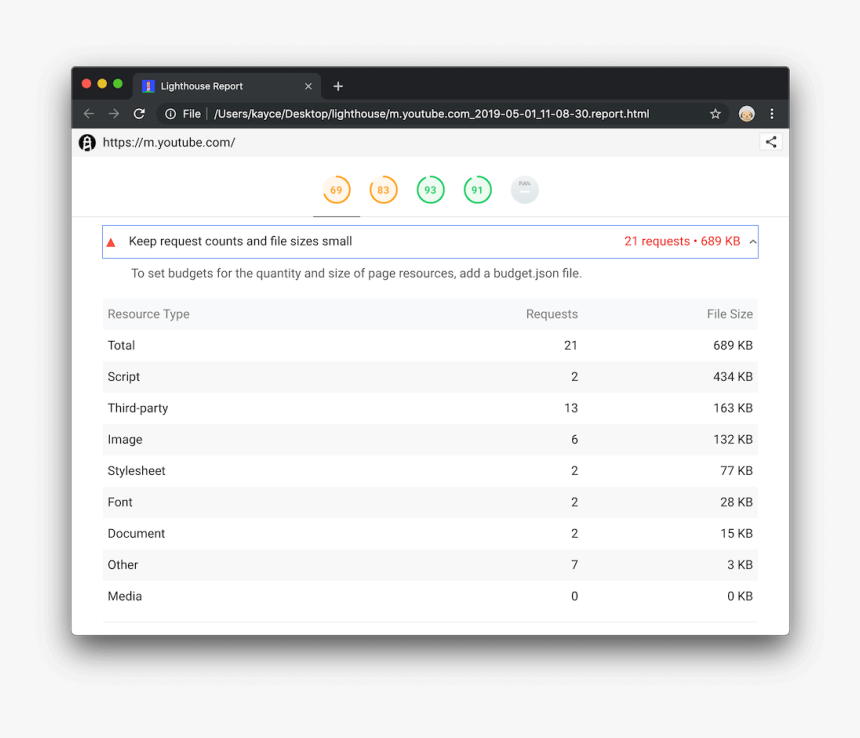Screen dimensions: 860x738
Task: Click the Requests column header
Action: click(x=552, y=314)
